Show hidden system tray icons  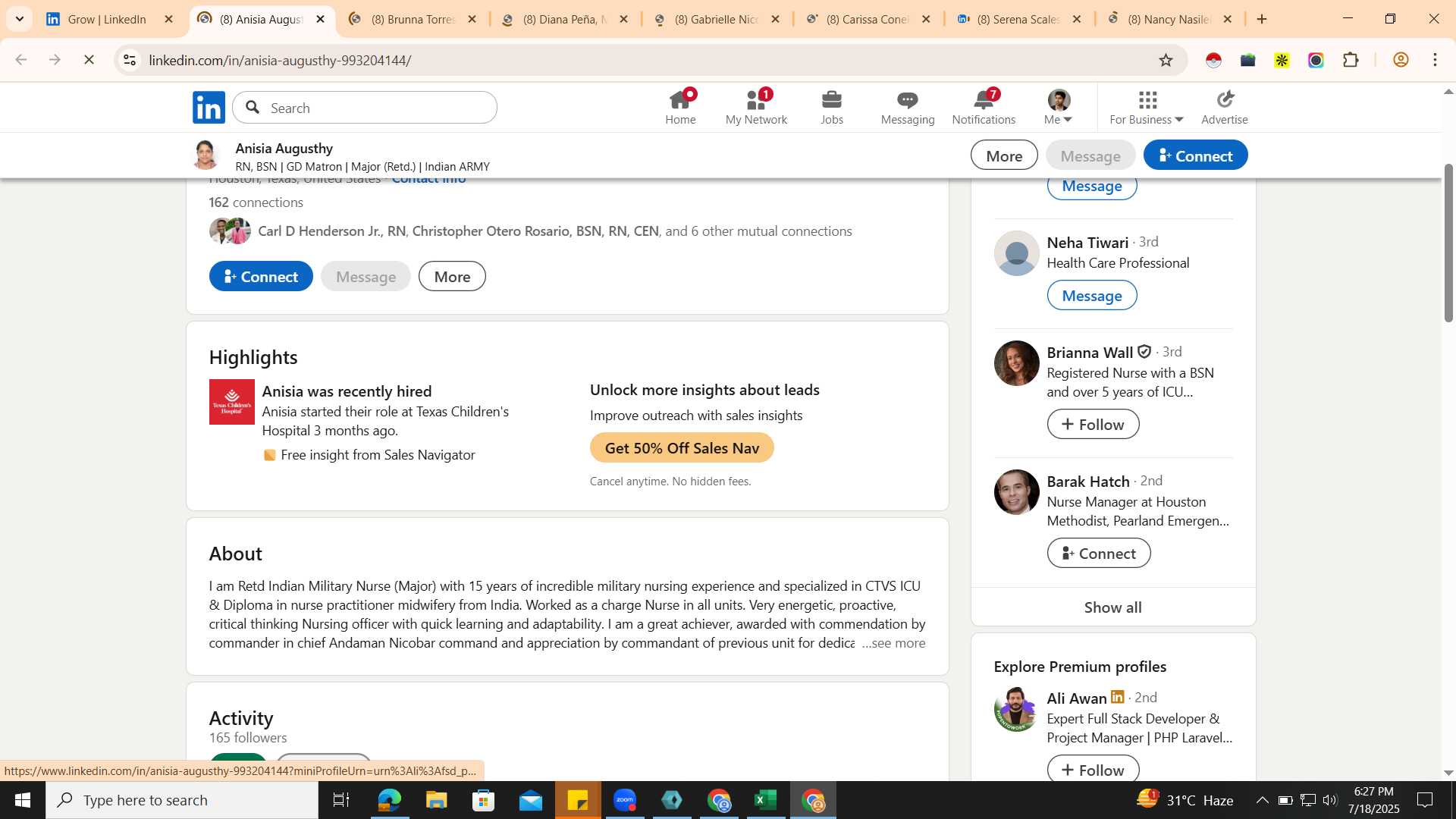click(1262, 800)
